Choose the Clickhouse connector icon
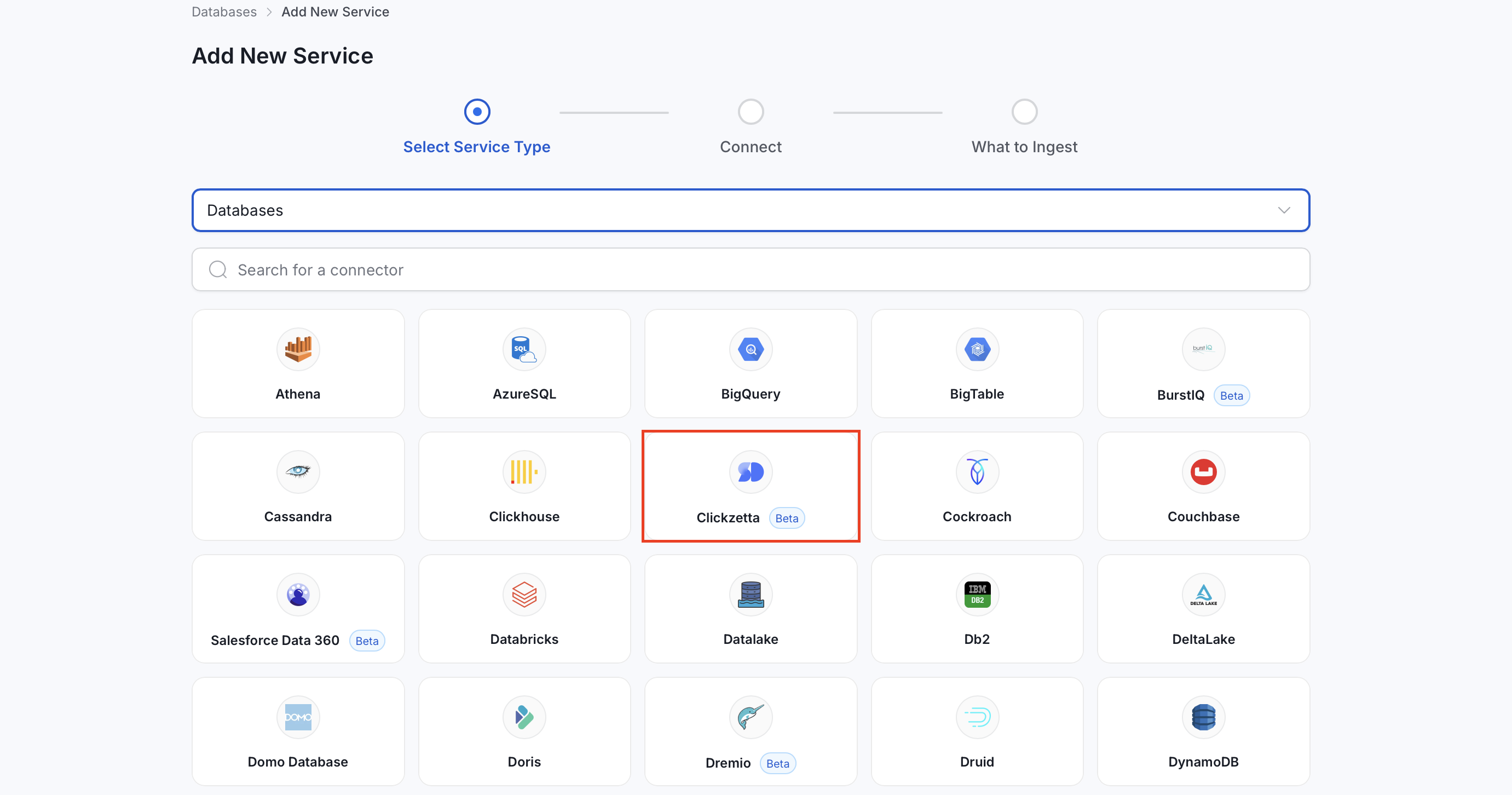 click(524, 472)
